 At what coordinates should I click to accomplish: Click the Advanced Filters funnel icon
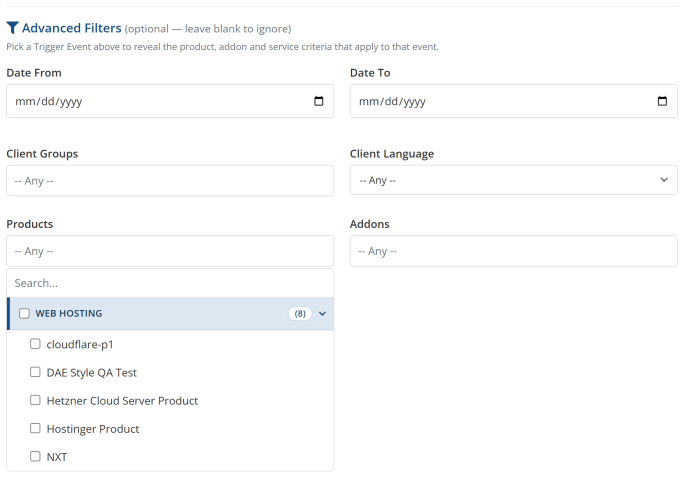[12, 28]
